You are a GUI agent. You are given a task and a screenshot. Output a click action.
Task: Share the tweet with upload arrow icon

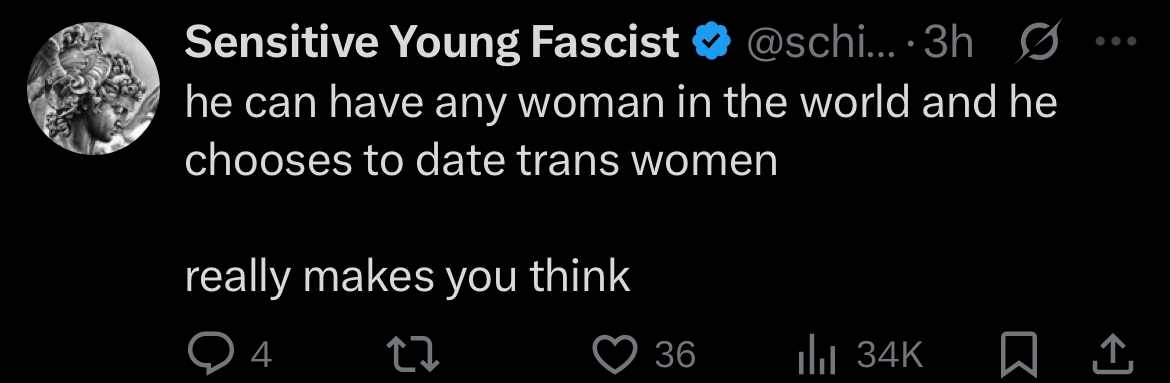1113,355
